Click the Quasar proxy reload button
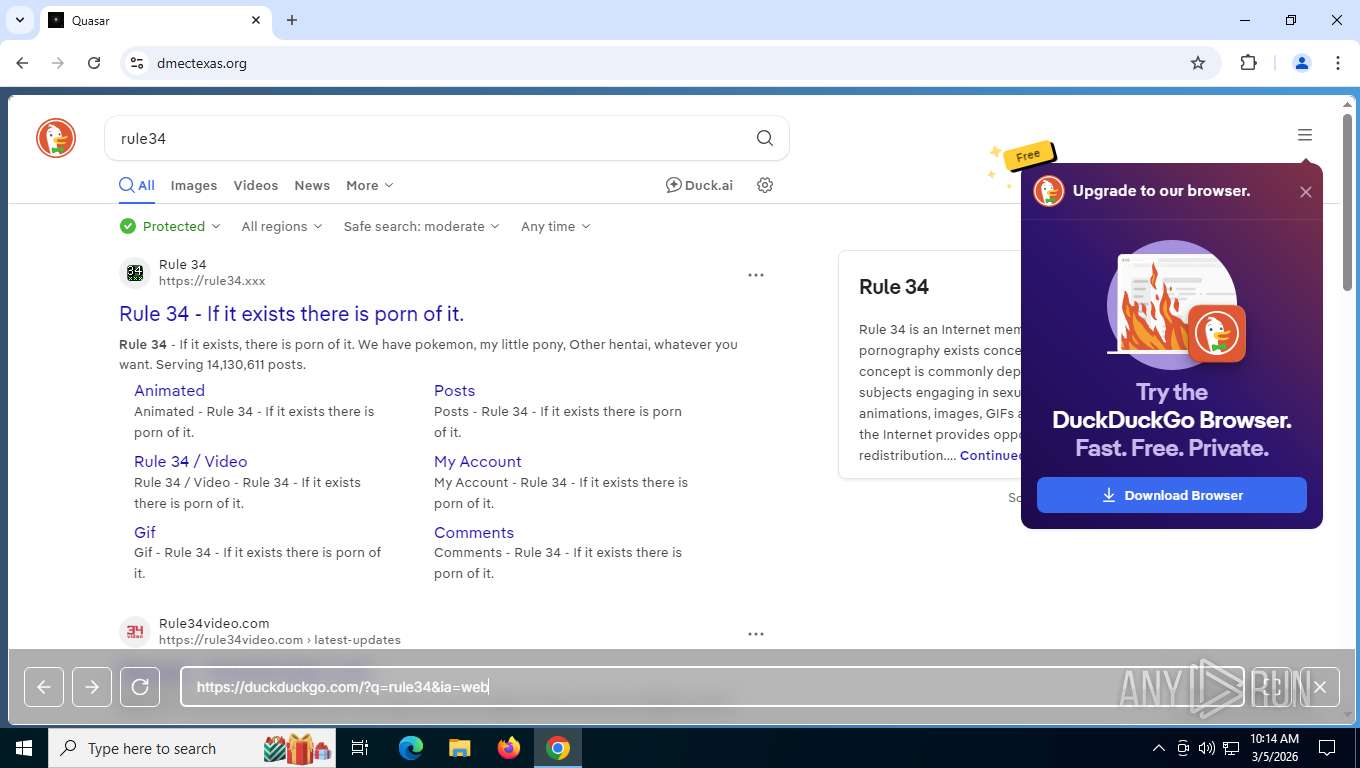 140,687
